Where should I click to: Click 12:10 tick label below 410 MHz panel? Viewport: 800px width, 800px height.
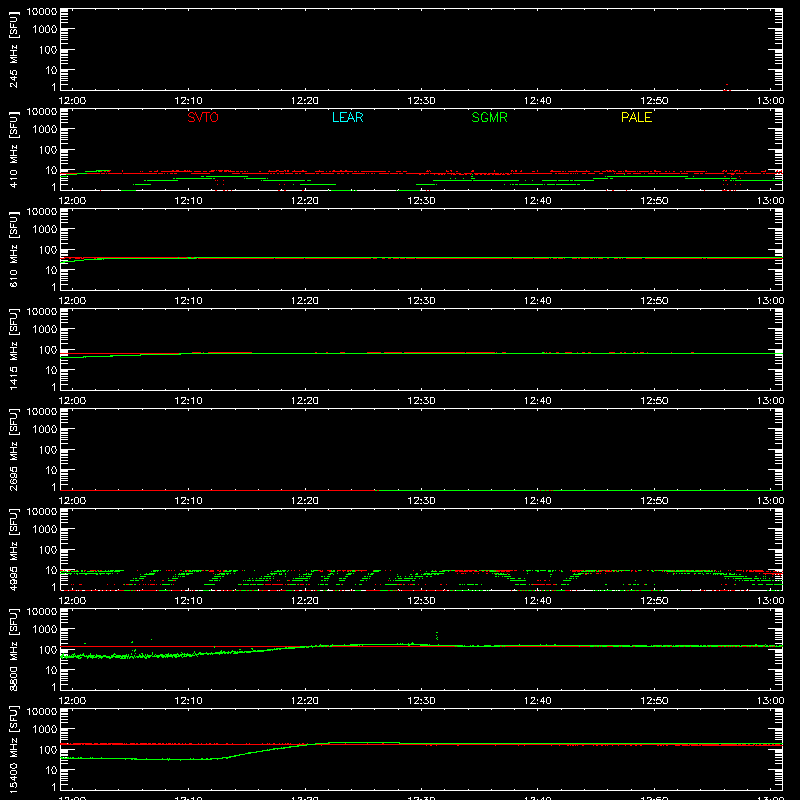(x=188, y=201)
